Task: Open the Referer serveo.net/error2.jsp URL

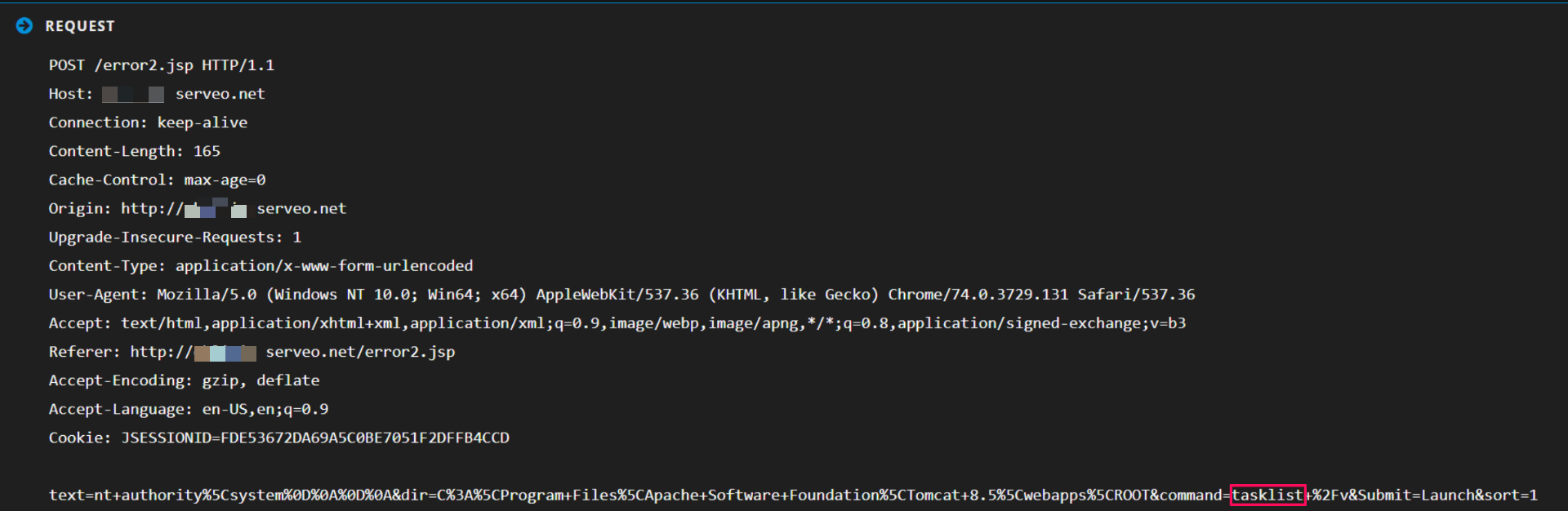Action: [360, 352]
